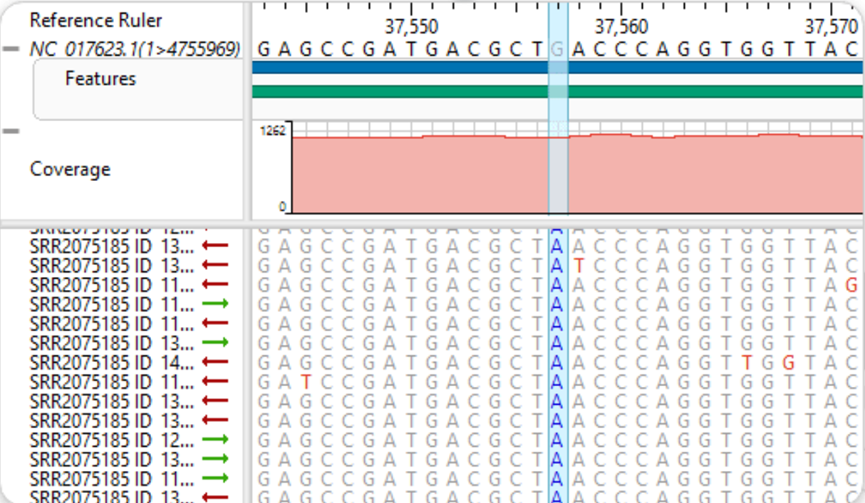Select the blue feature annotation bar
865x503 pixels.
point(556,68)
